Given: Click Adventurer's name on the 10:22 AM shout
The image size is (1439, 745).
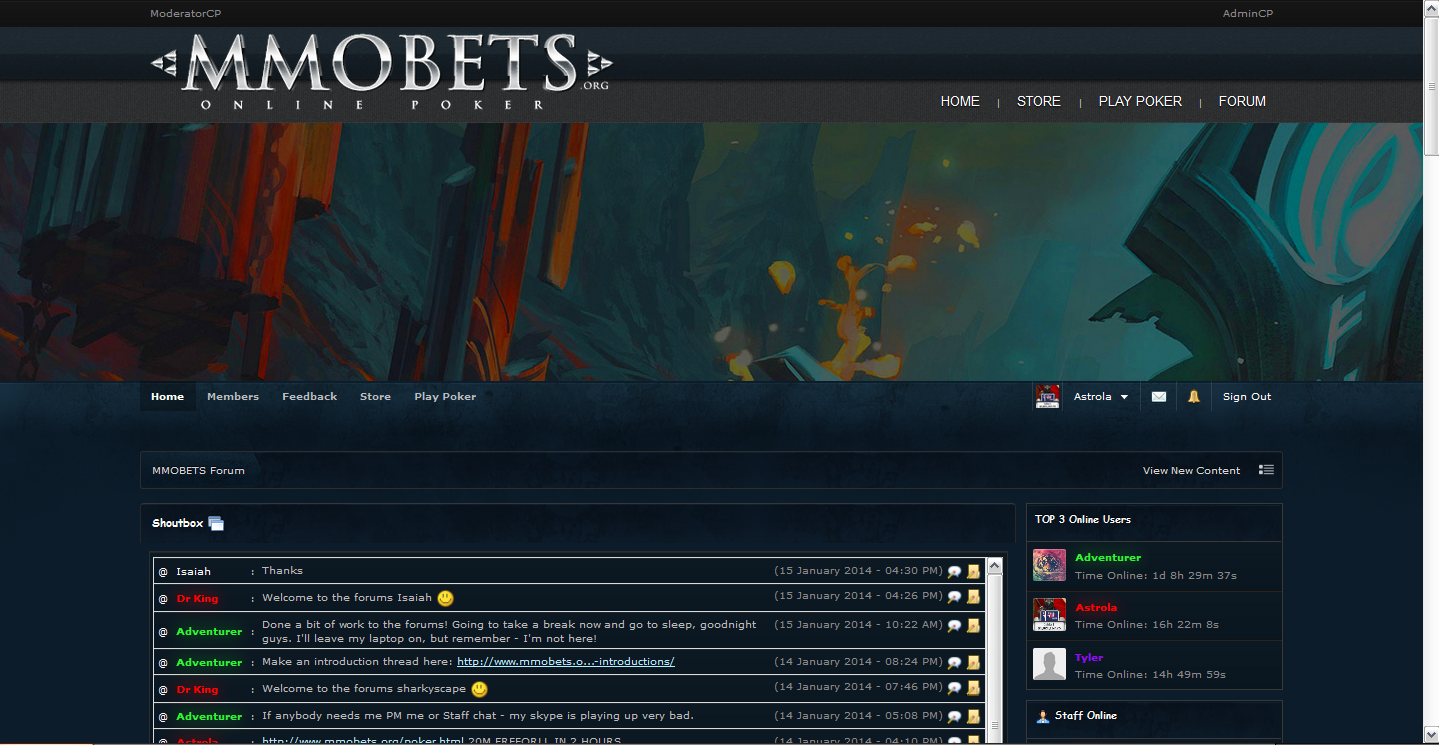Looking at the screenshot, I should pos(209,632).
